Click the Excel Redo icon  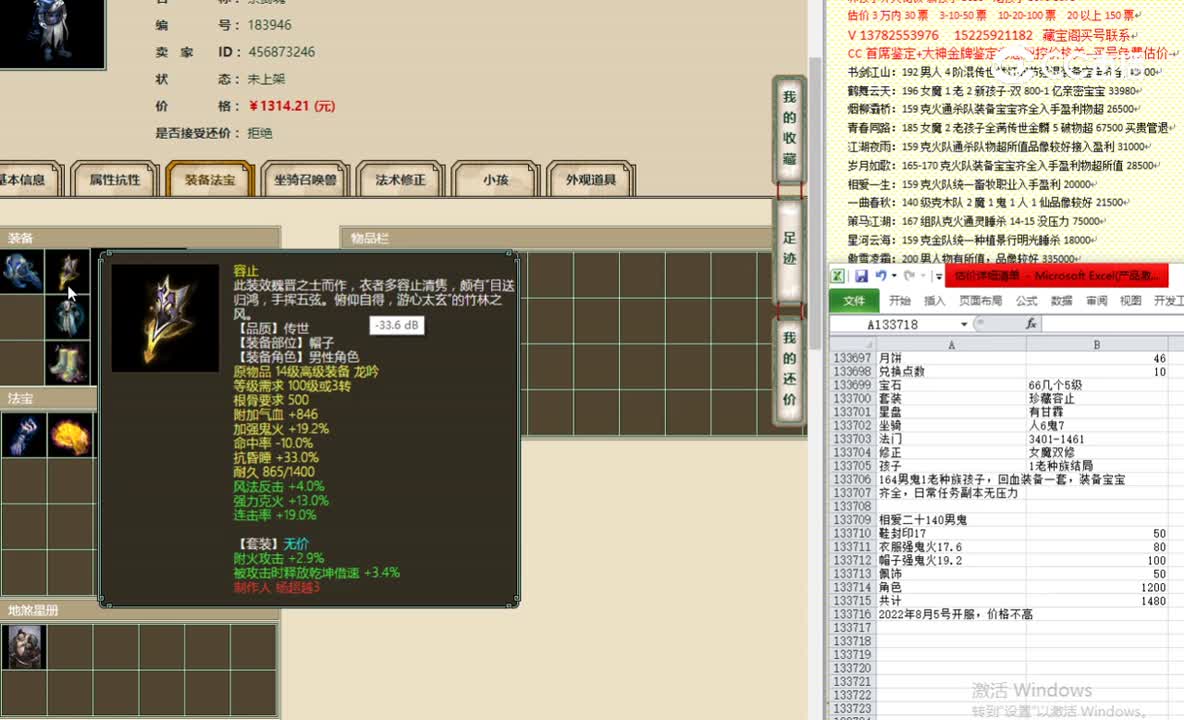(x=910, y=276)
